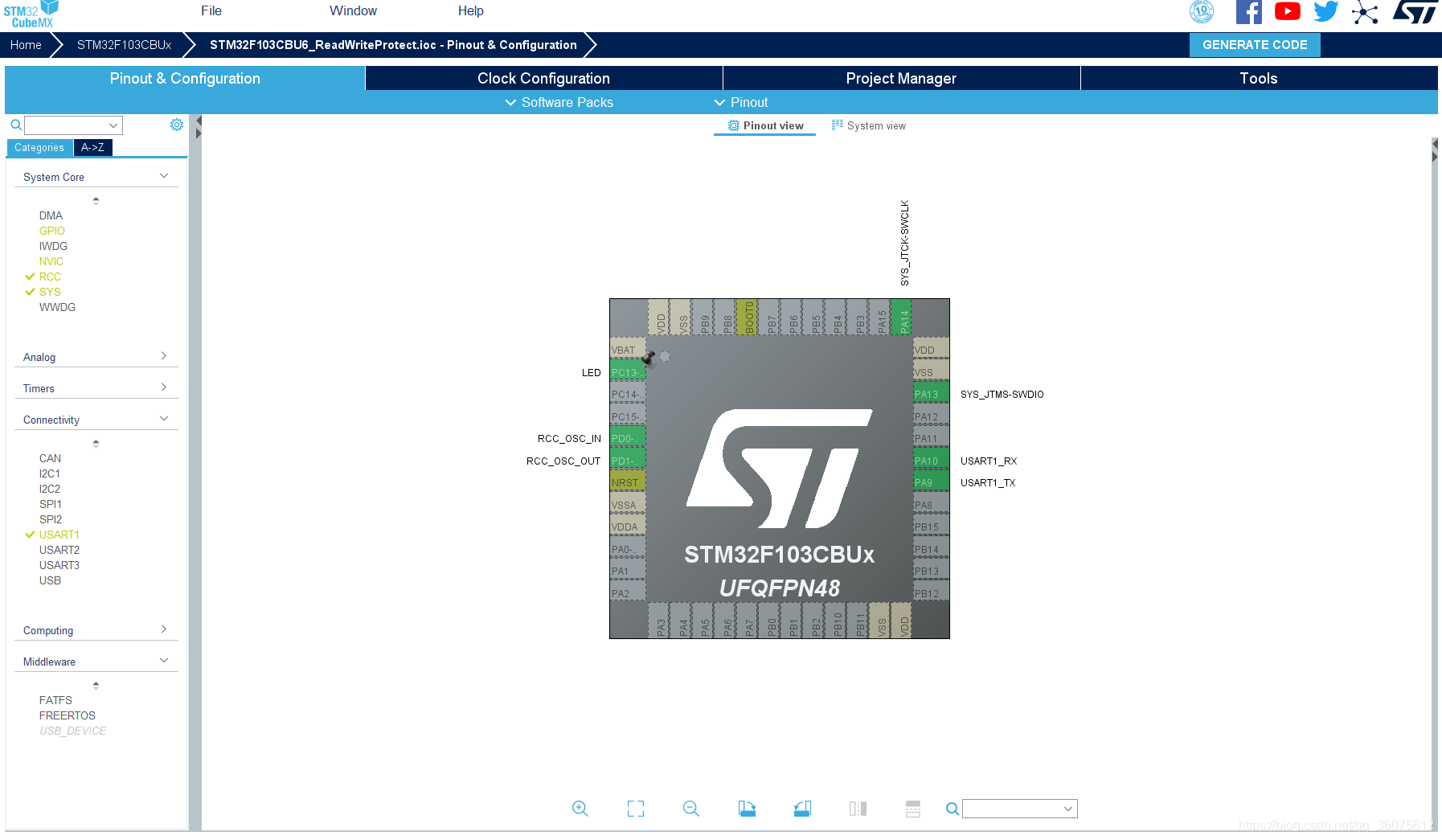
Task: Zoom out on the pinout view
Action: pos(690,809)
